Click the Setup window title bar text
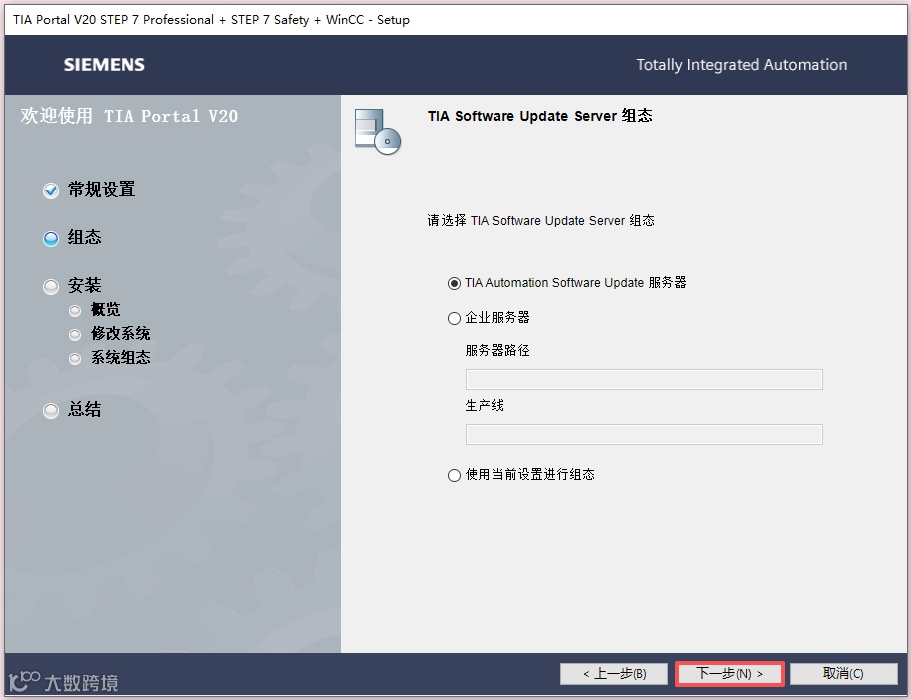 [211, 20]
